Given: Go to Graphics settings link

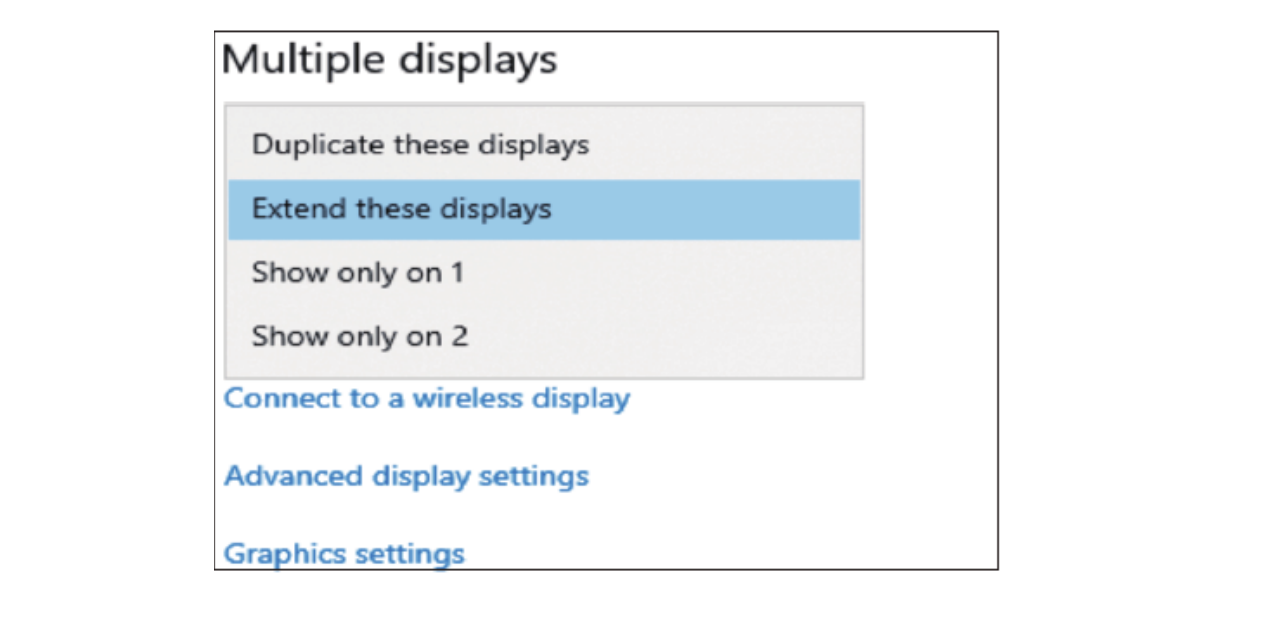Looking at the screenshot, I should (x=344, y=553).
